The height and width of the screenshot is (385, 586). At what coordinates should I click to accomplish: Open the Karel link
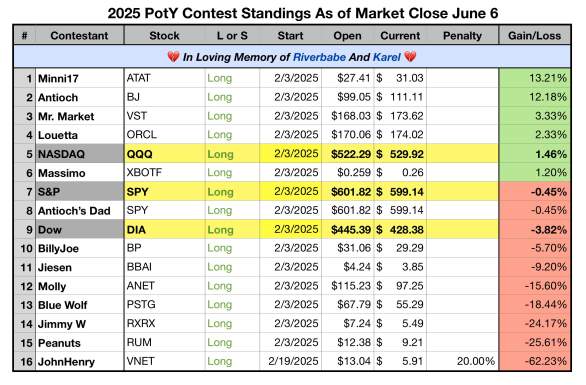[387, 57]
